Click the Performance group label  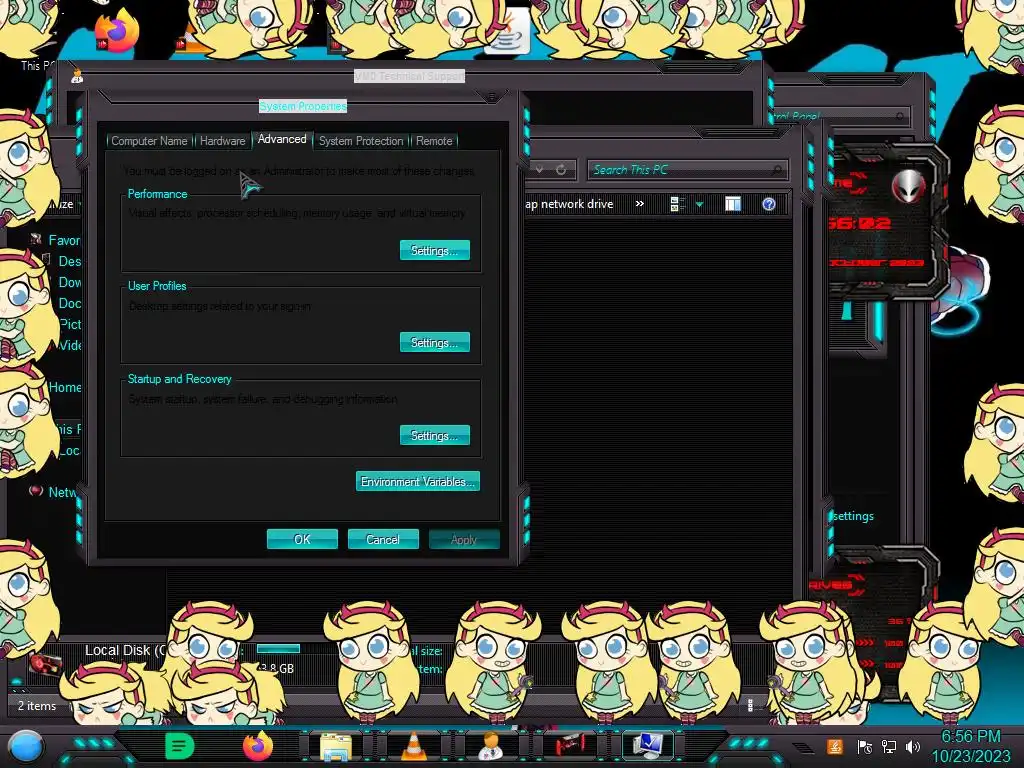(x=157, y=194)
